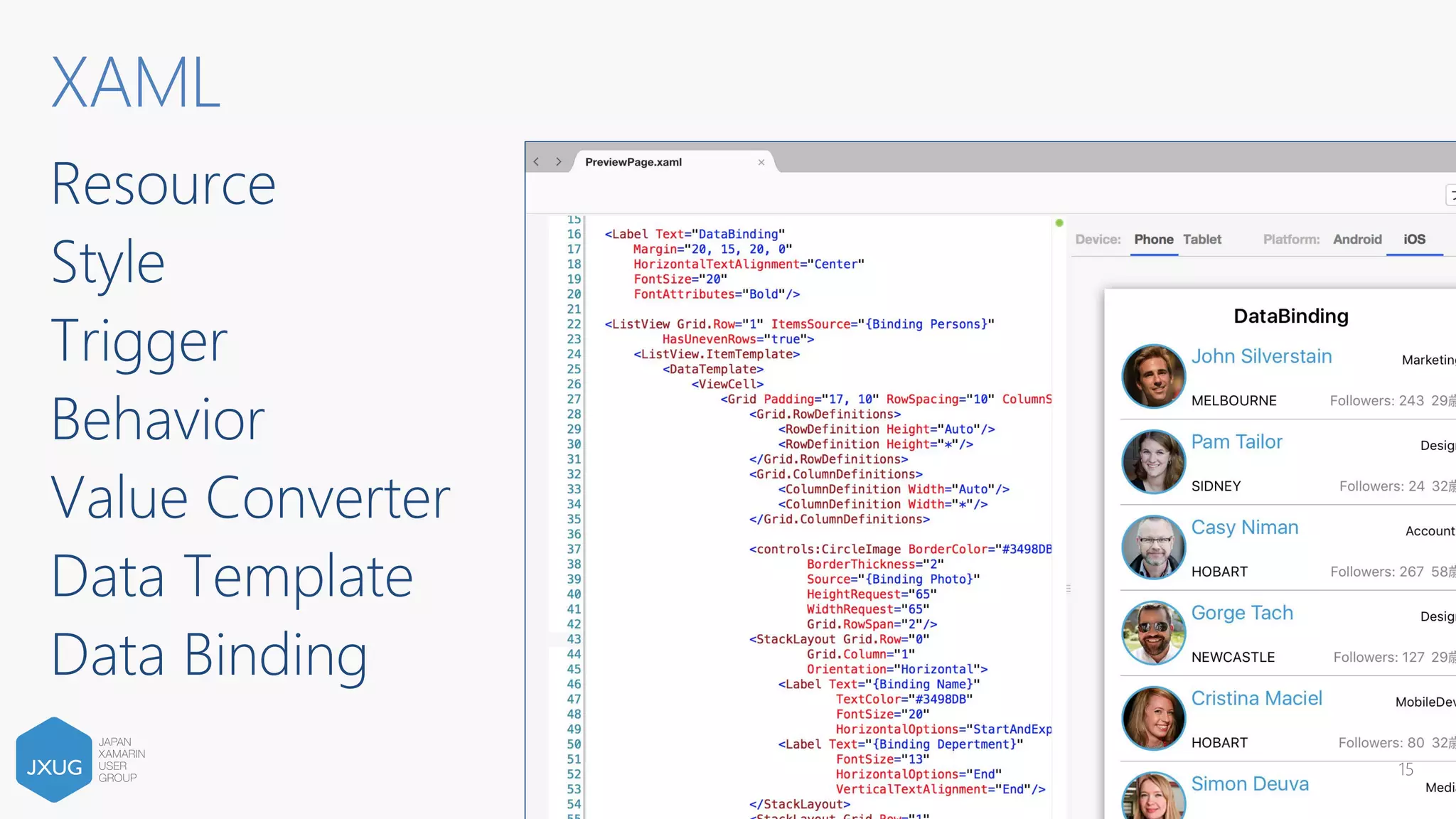The width and height of the screenshot is (1456, 819).
Task: Click the Followers: 80 label
Action: click(1381, 743)
